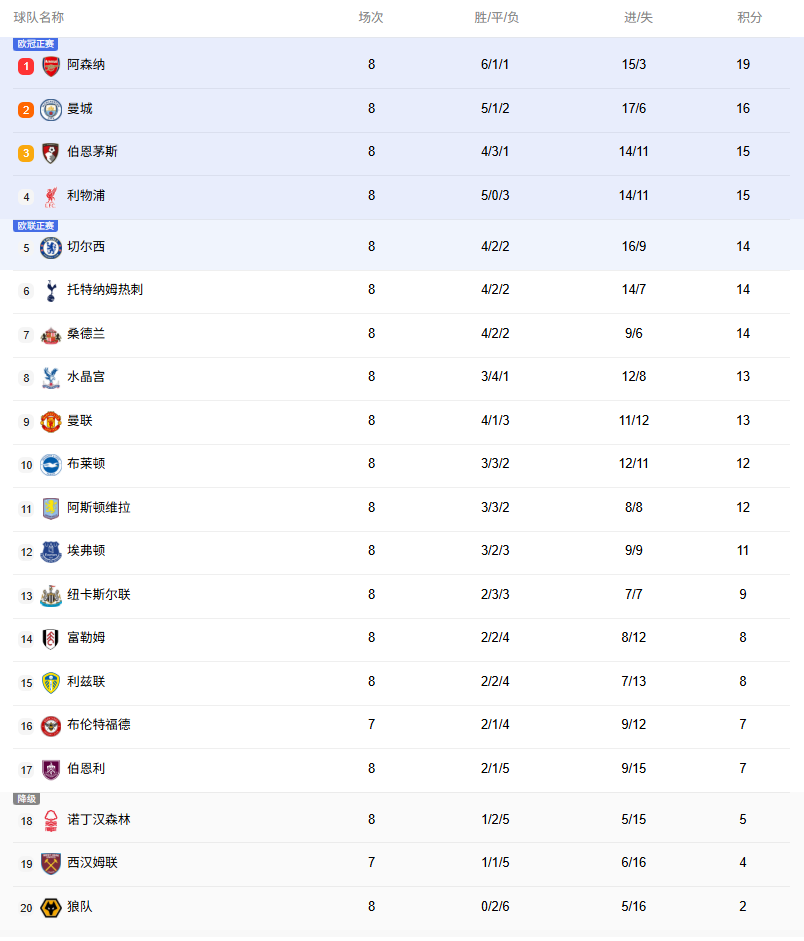Image resolution: width=804 pixels, height=941 pixels.
Task: Click the 欧冠正赛 zone label
Action: click(x=36, y=44)
